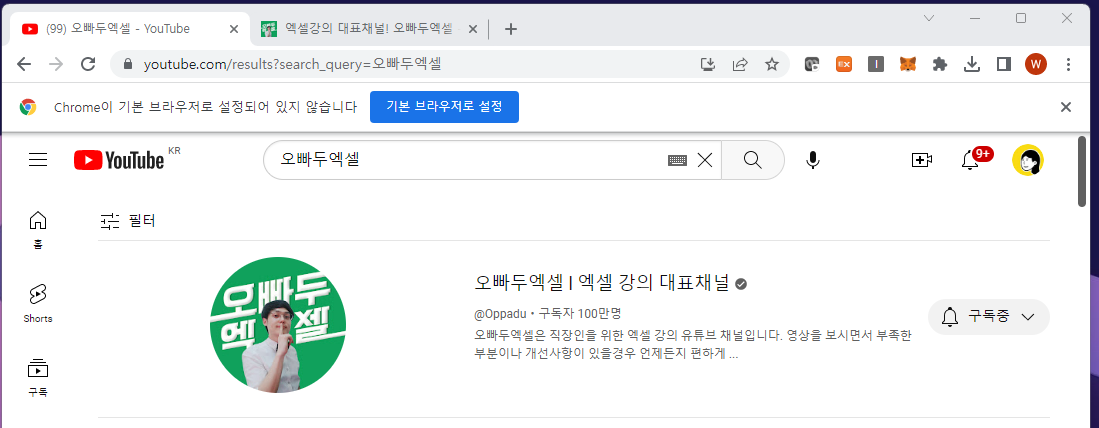The height and width of the screenshot is (428, 1099).
Task: Click the channel description text
Action: tap(692, 344)
